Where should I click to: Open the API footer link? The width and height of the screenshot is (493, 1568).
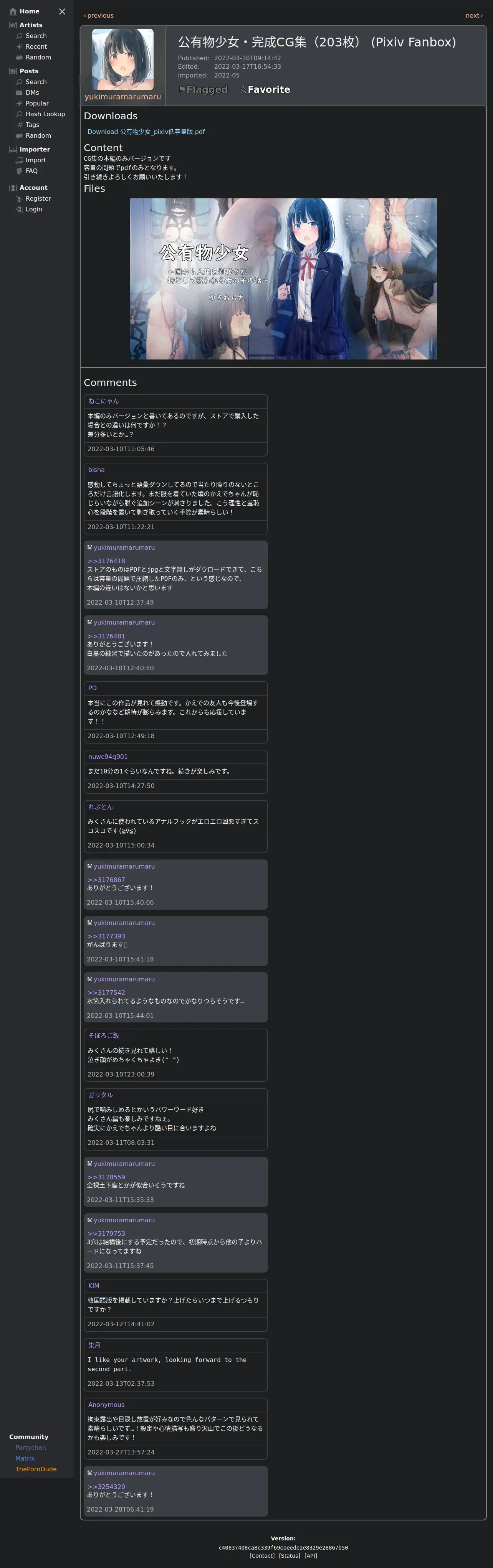pos(311,1555)
